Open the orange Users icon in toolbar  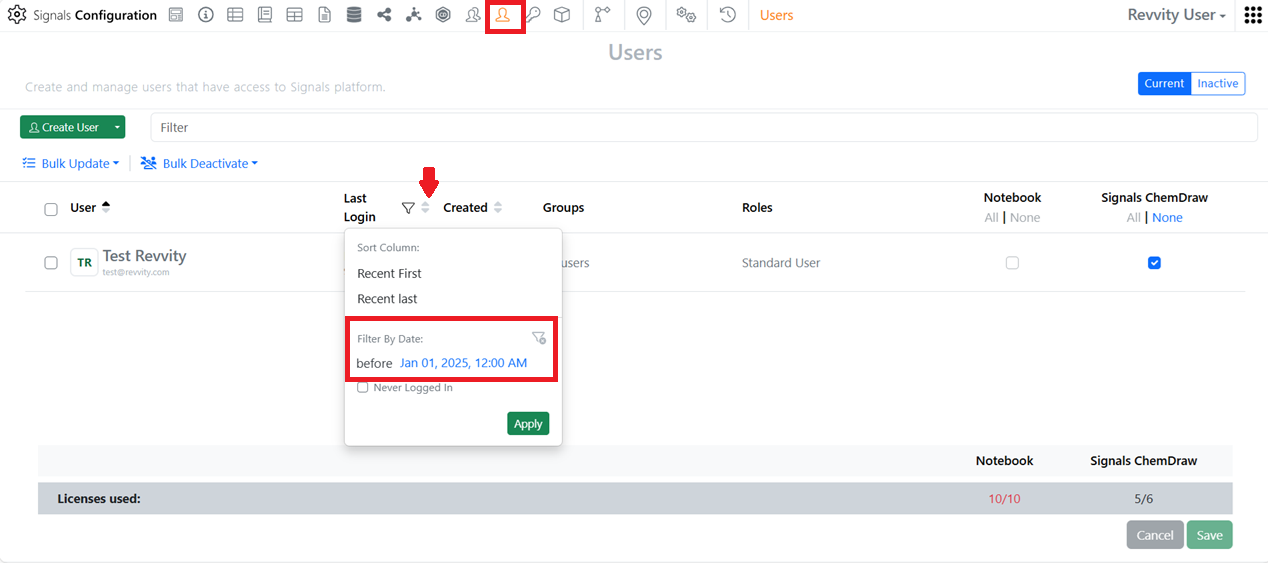pyautogui.click(x=503, y=15)
